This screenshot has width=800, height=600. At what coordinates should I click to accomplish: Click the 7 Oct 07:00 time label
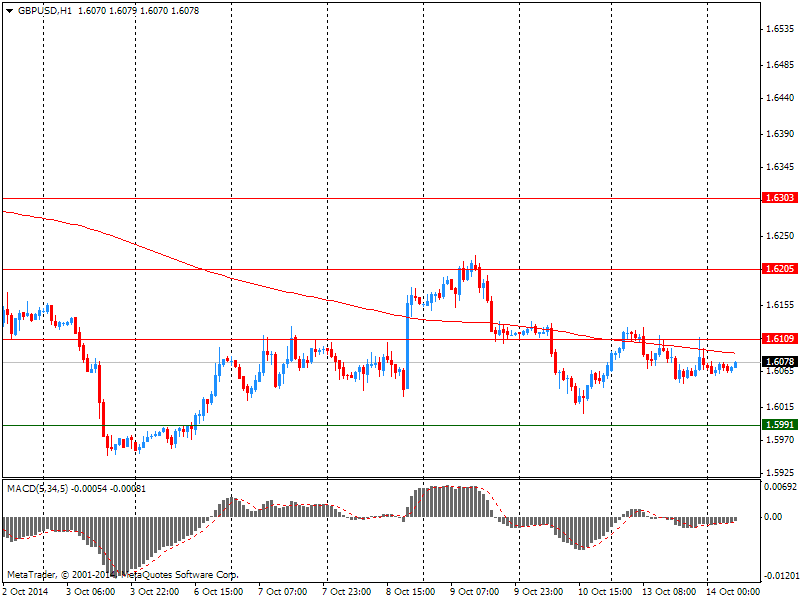click(x=283, y=591)
